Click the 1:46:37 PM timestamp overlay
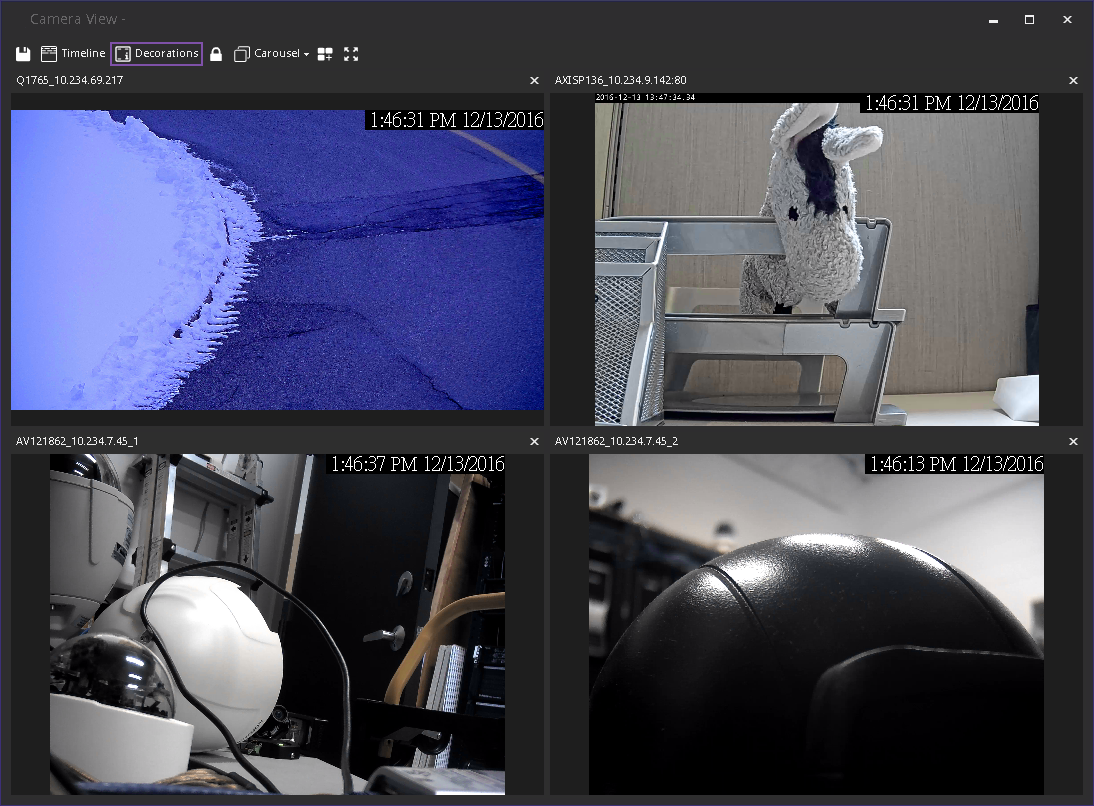 [x=417, y=464]
